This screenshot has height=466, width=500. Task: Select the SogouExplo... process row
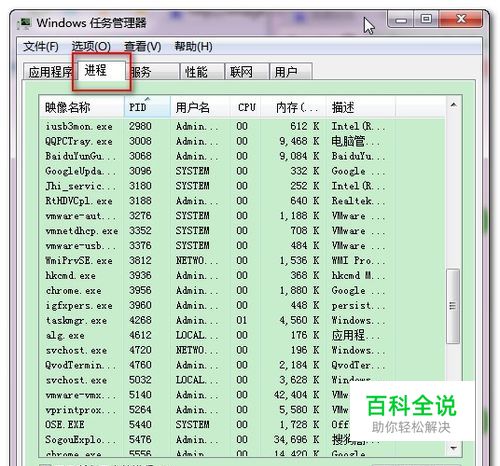pyautogui.click(x=242, y=439)
